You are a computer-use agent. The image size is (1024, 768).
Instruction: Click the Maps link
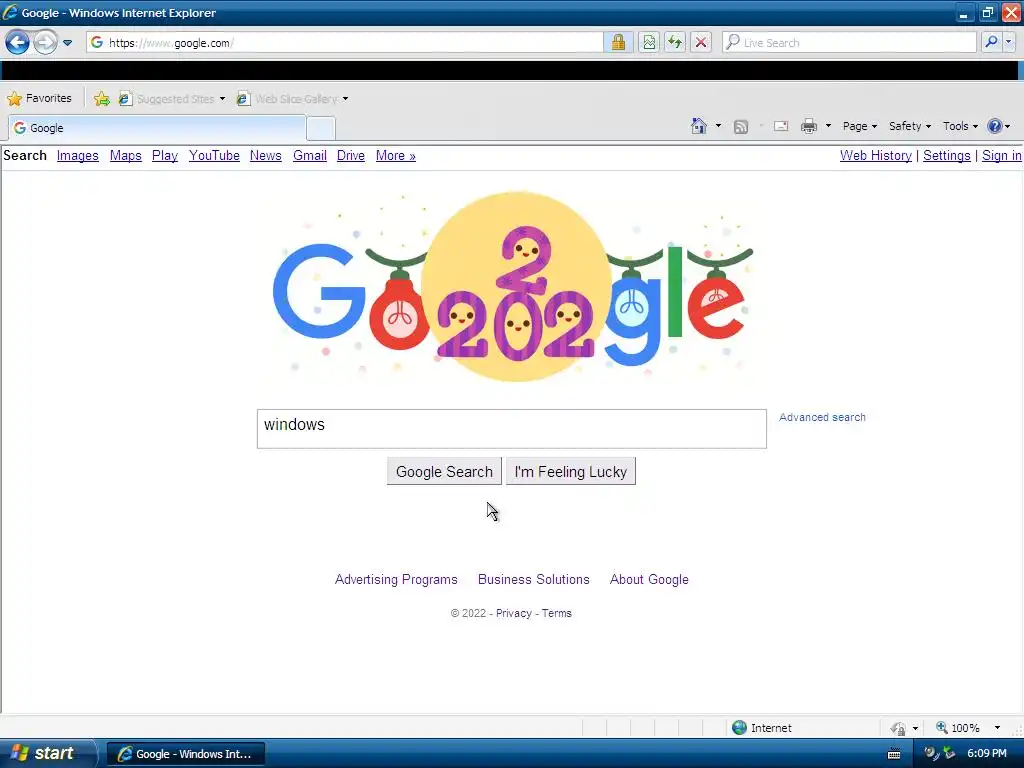[125, 155]
